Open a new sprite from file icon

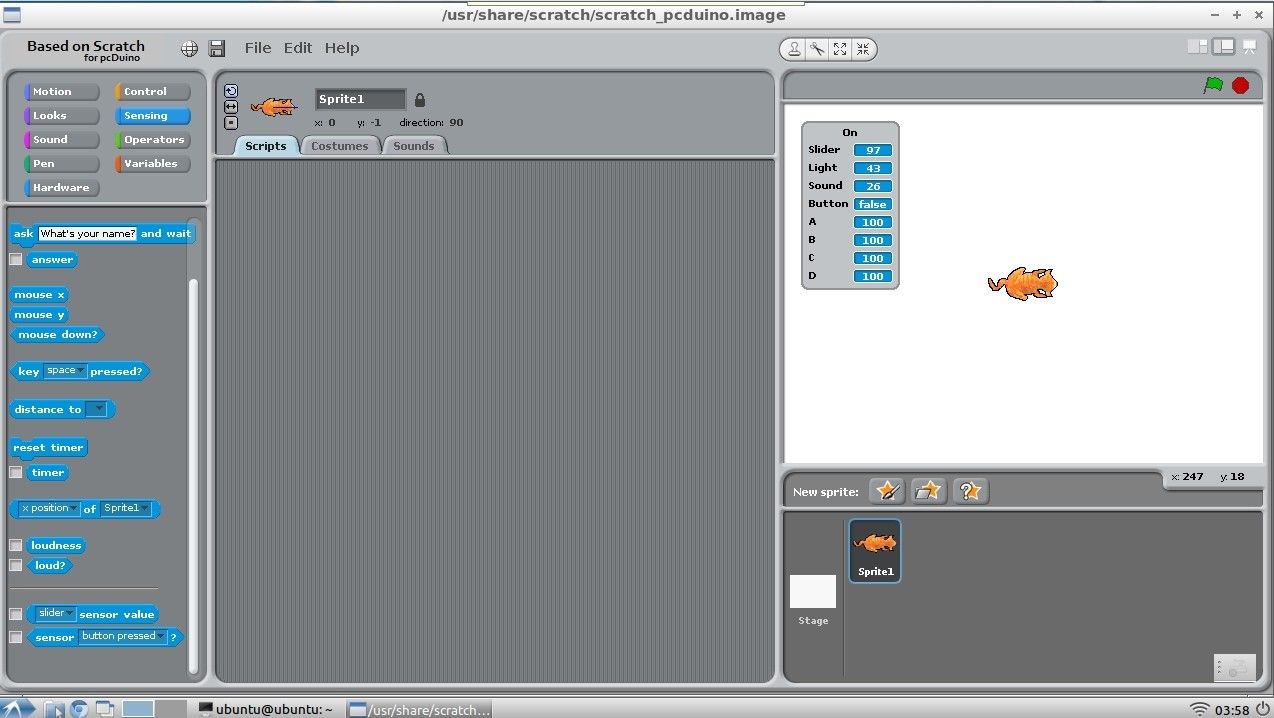click(x=928, y=491)
